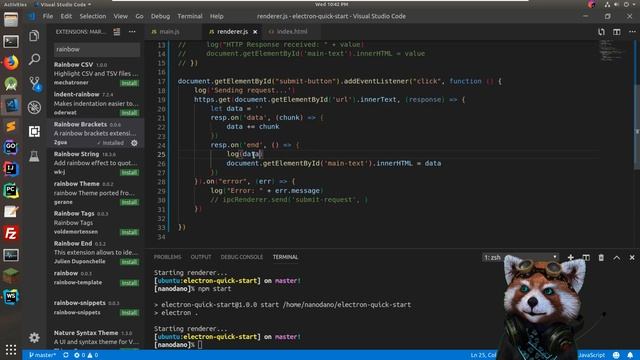640x360 pixels.
Task: Open editor more actions ellipsis
Action: (x=632, y=31)
